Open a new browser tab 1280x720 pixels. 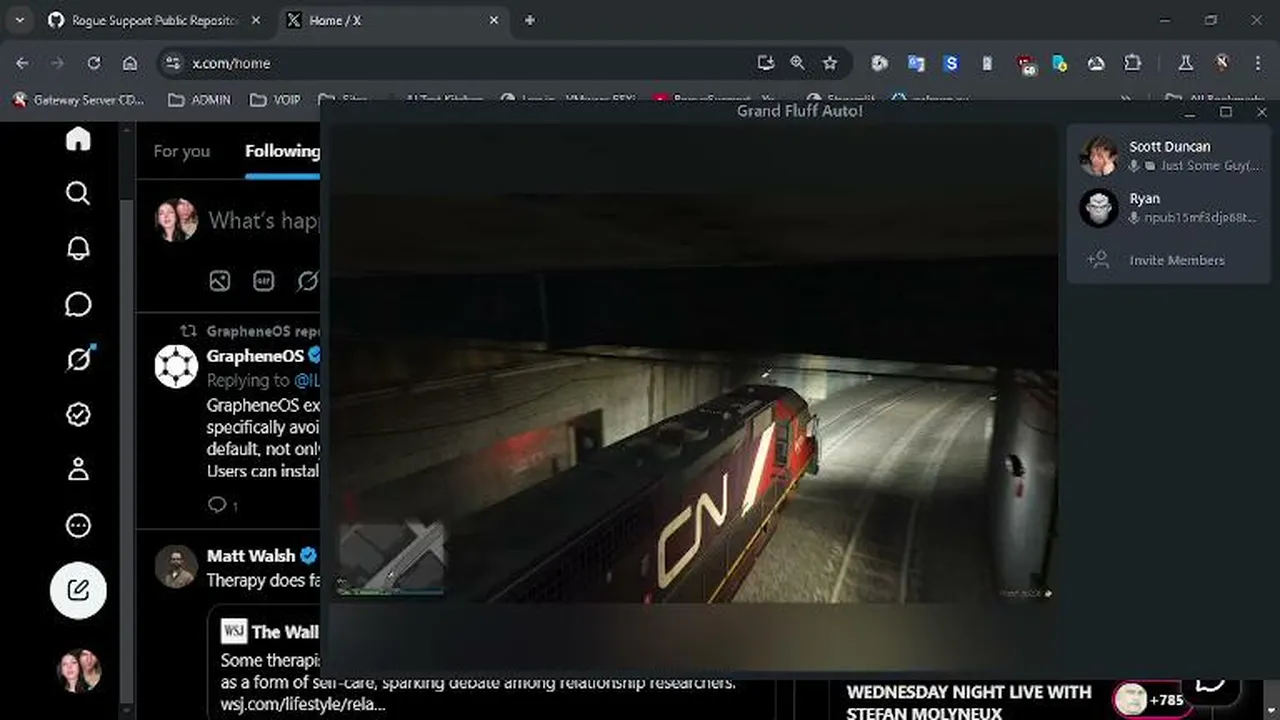pyautogui.click(x=529, y=20)
